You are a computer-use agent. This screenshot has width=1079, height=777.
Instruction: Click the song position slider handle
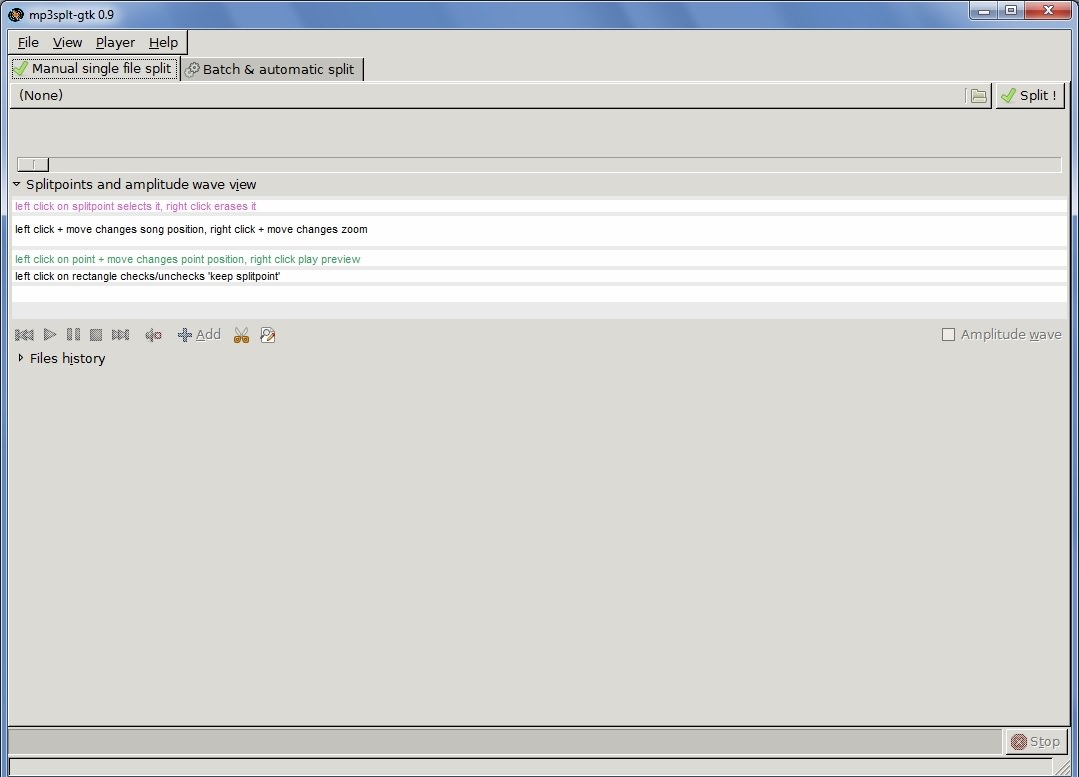click(31, 163)
